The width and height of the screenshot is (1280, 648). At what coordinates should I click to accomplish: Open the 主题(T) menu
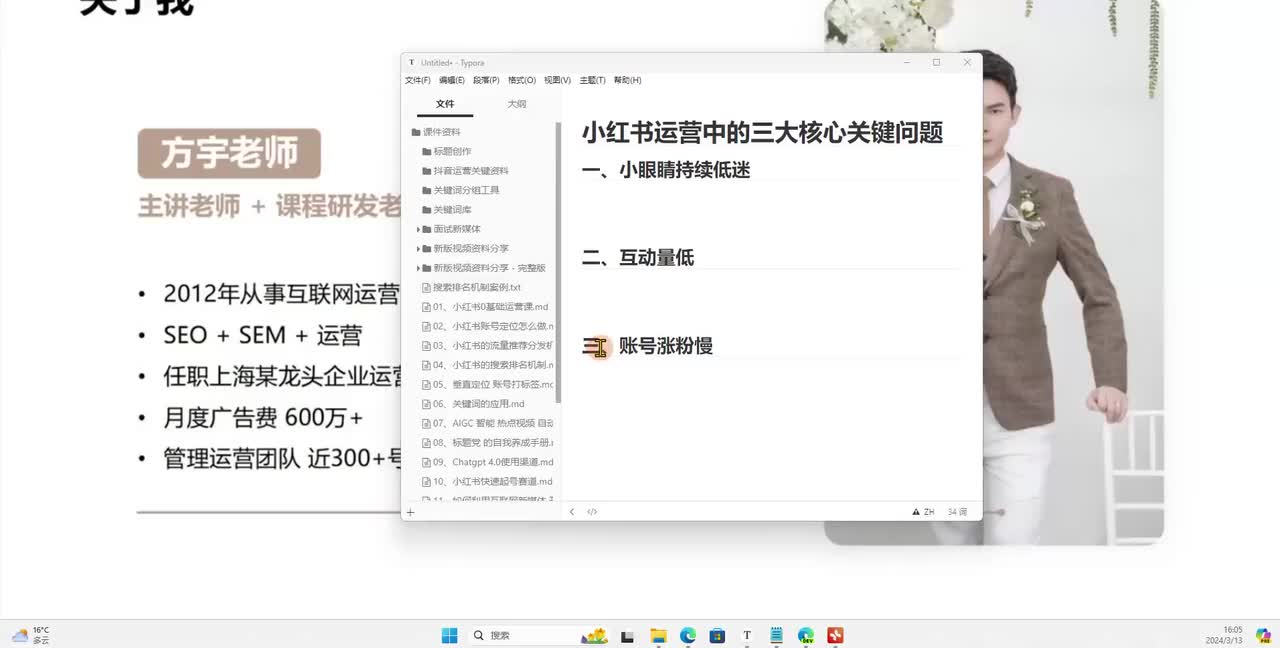[593, 80]
